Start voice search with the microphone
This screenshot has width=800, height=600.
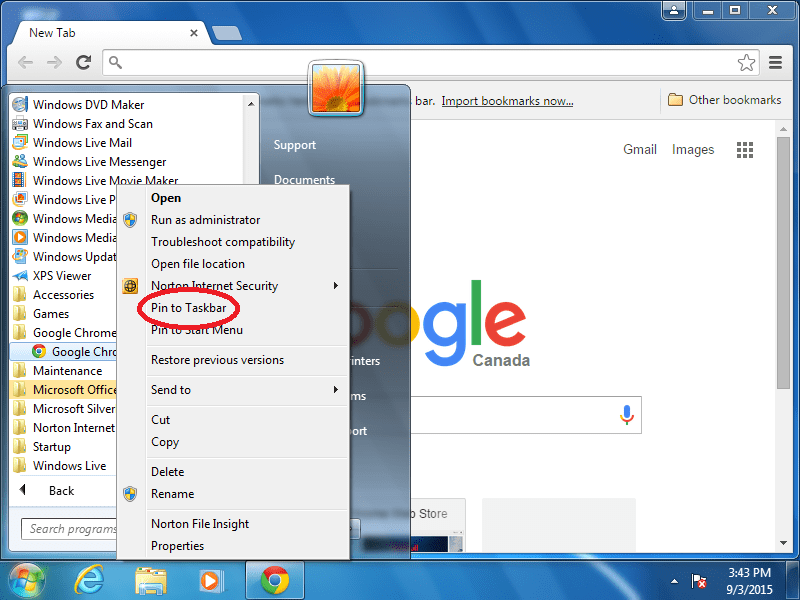point(627,415)
